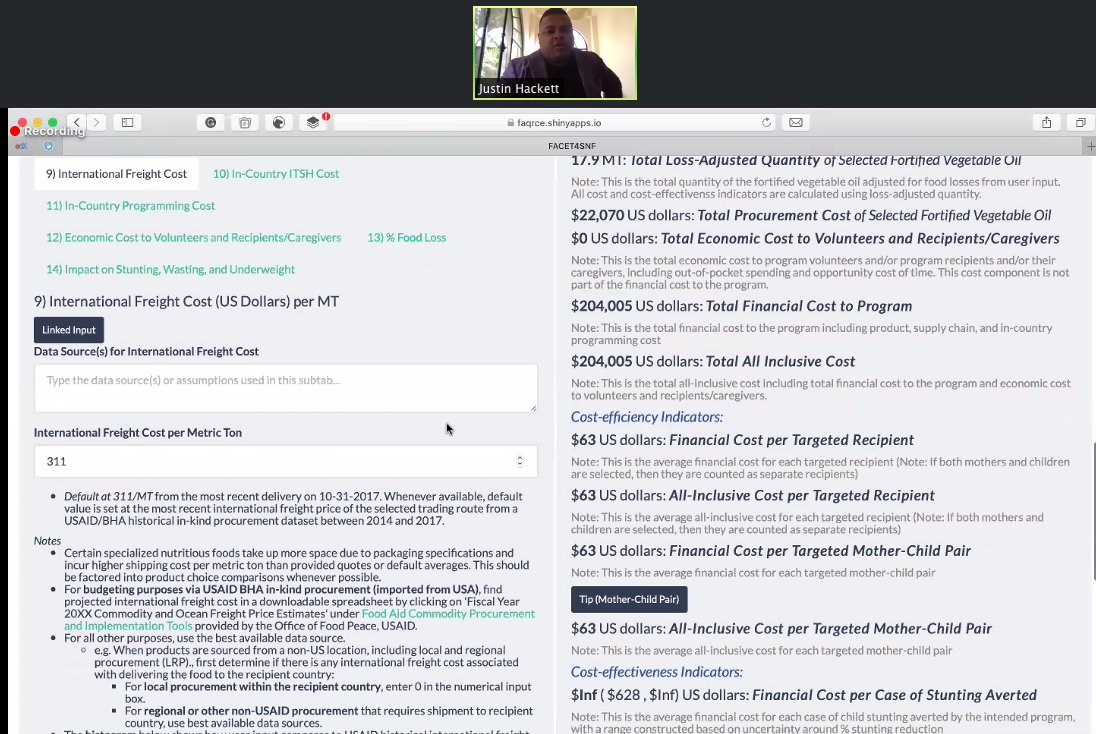
Task: Open 12) Economic Cost to Volunteers tab
Action: pyautogui.click(x=194, y=238)
